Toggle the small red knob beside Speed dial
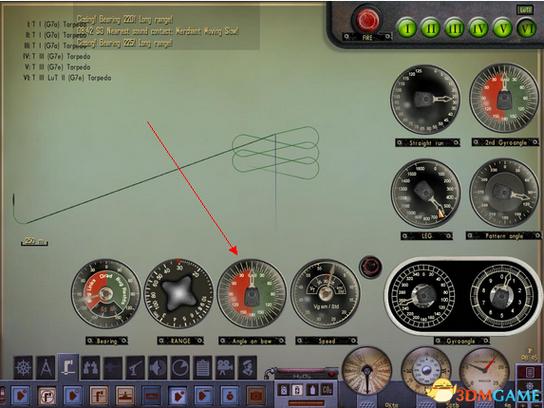 click(x=370, y=266)
